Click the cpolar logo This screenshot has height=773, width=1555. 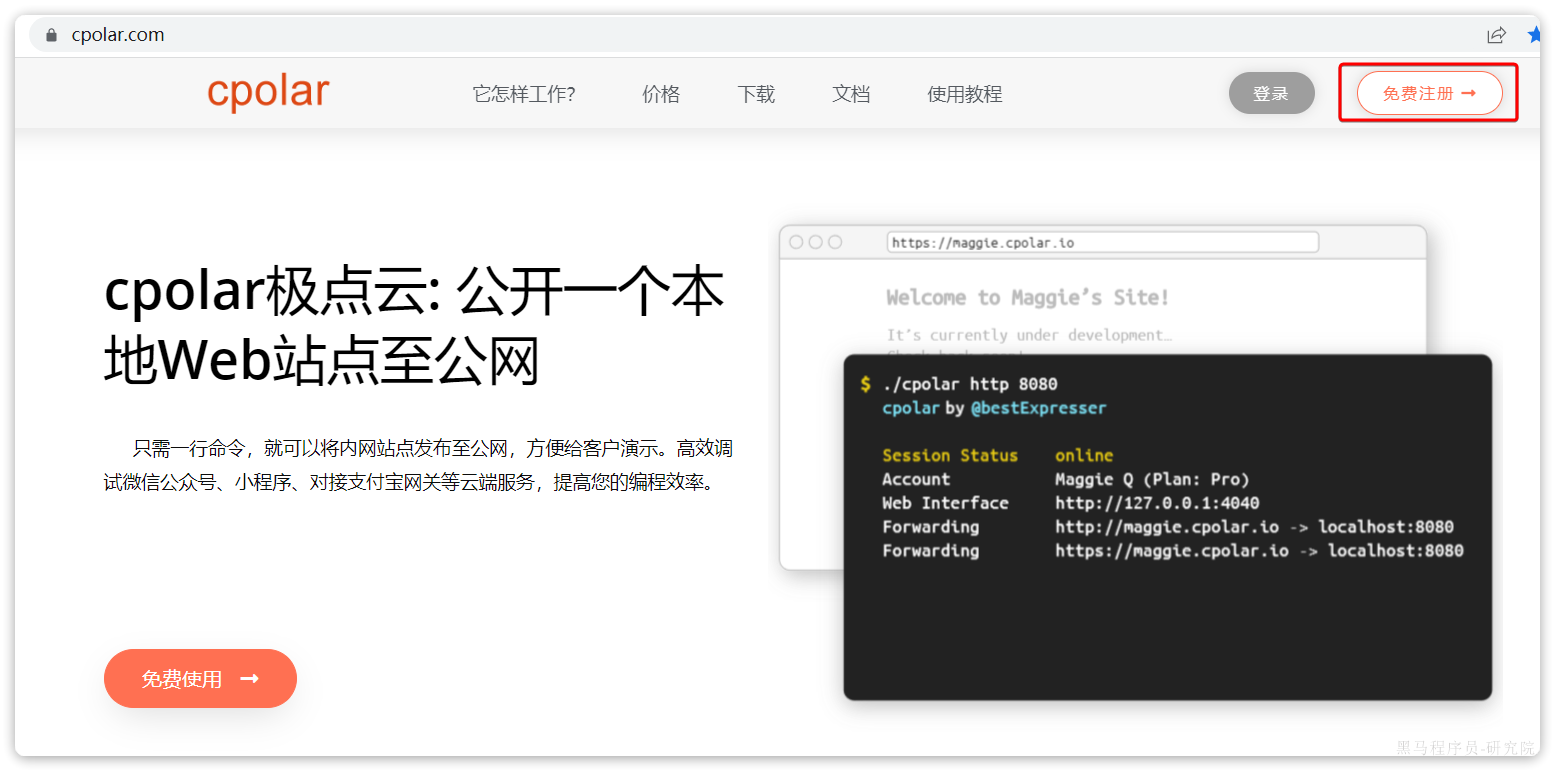(268, 91)
